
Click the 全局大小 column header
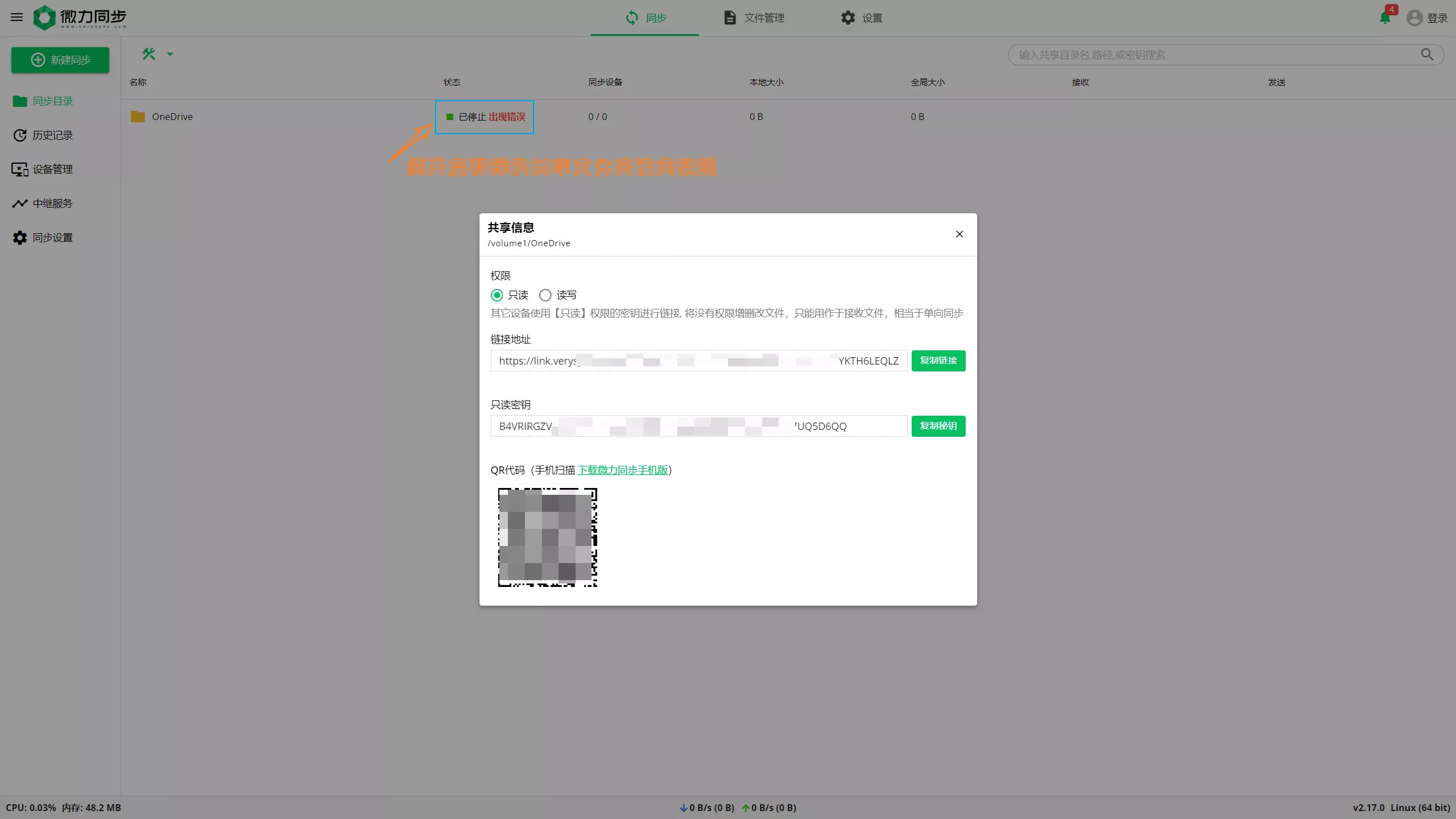click(928, 82)
